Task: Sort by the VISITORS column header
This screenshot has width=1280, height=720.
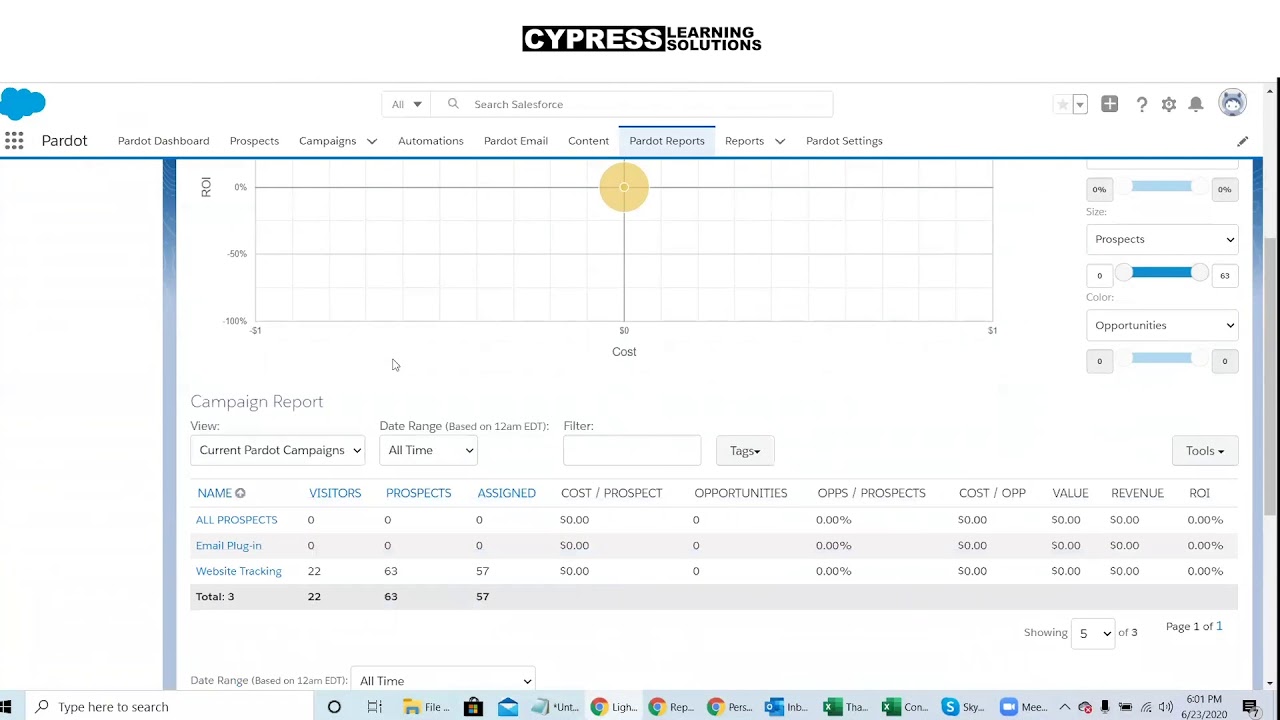Action: pos(335,493)
